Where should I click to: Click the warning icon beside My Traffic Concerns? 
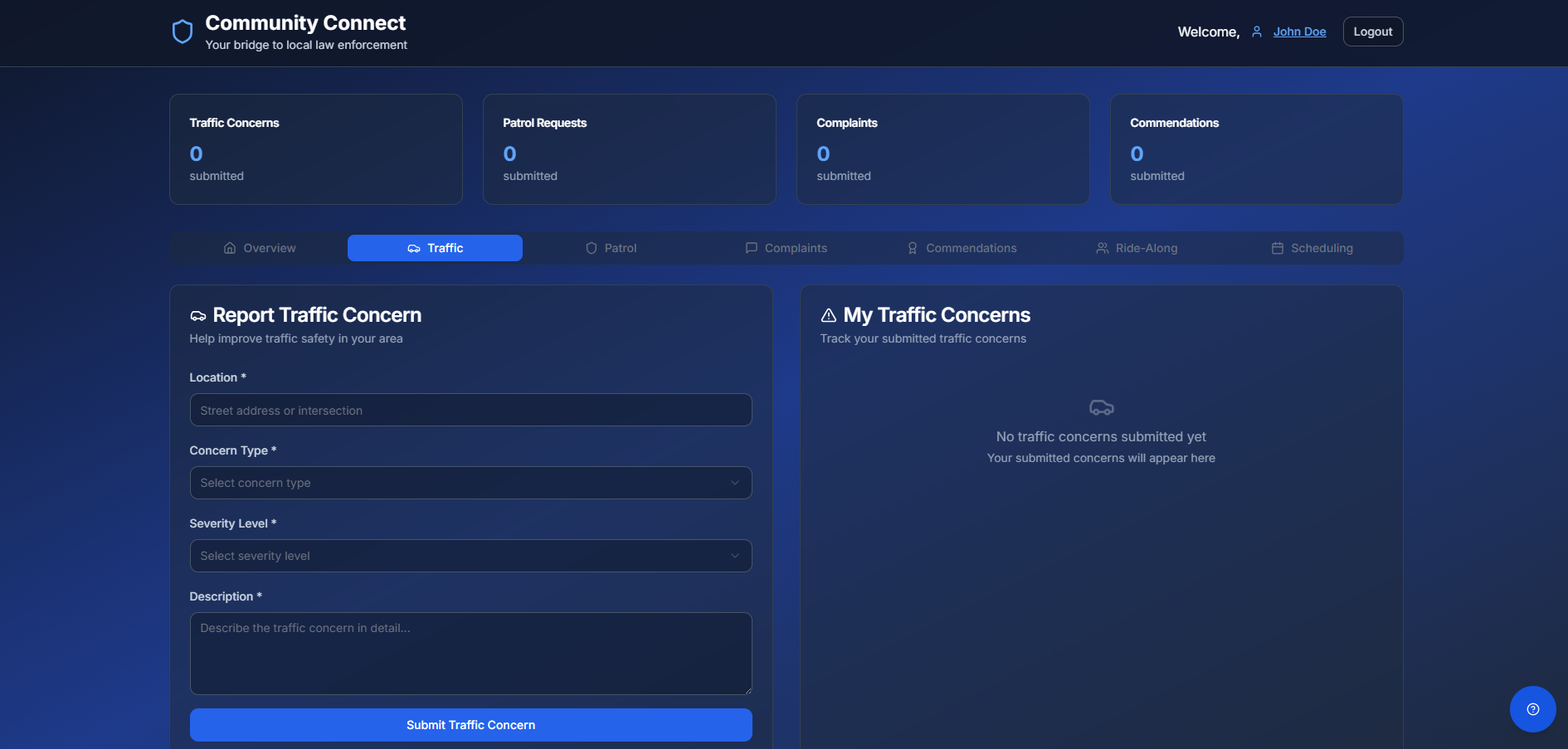(827, 315)
